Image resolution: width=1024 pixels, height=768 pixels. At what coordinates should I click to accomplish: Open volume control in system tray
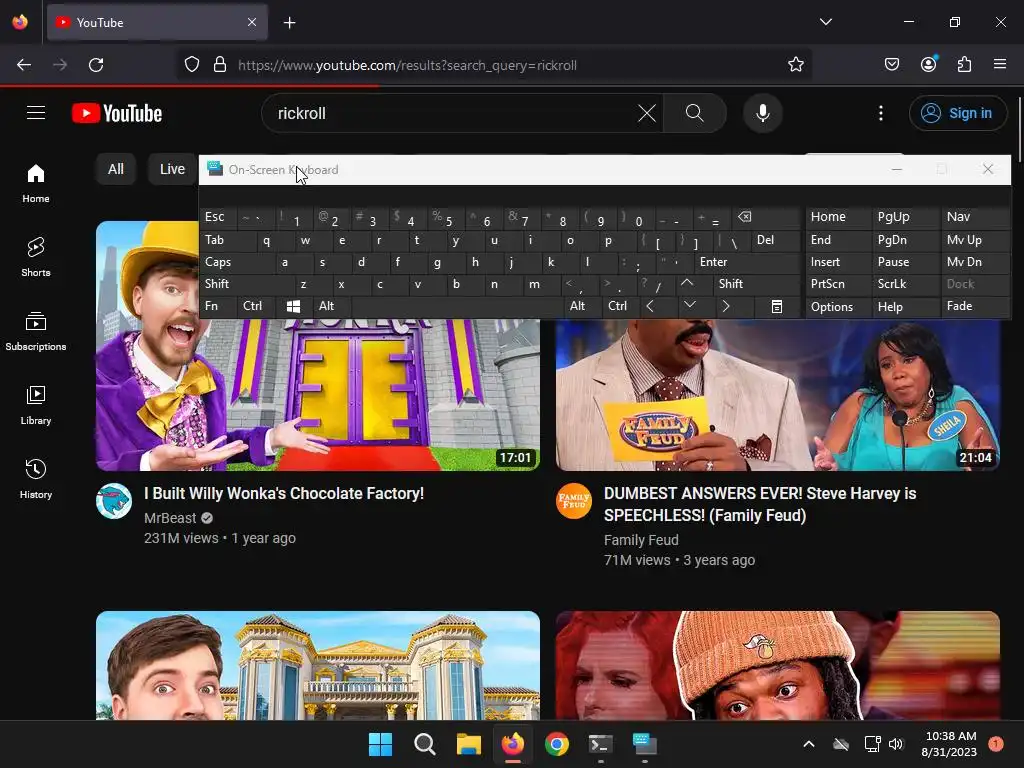[x=896, y=744]
